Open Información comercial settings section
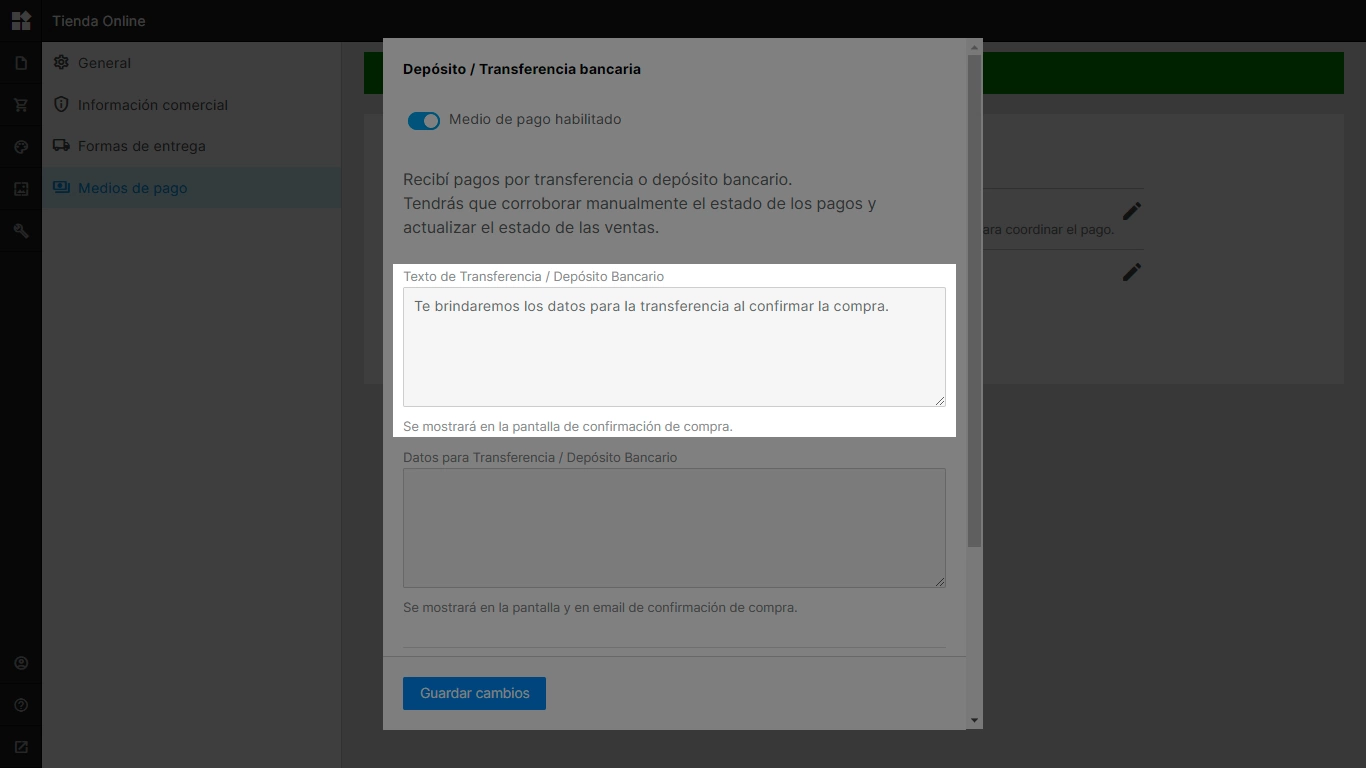The image size is (1366, 768). (x=191, y=105)
